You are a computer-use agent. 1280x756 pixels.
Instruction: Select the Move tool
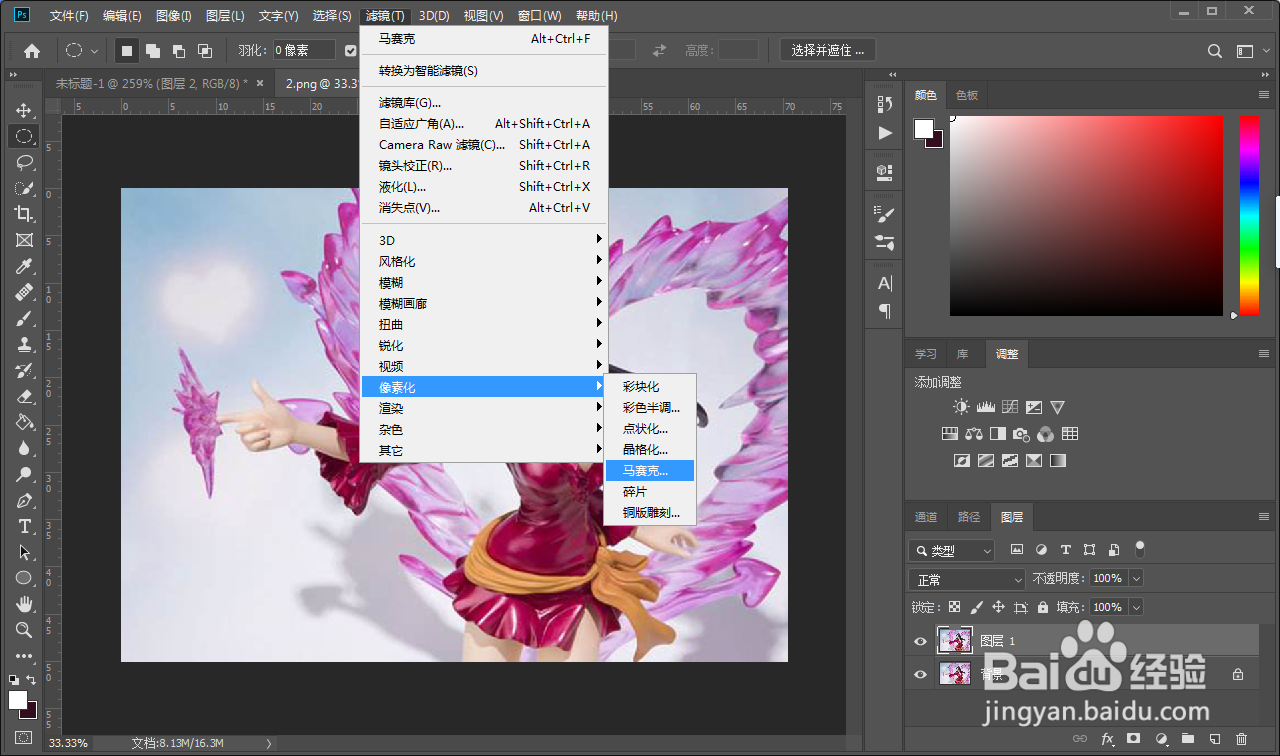click(24, 110)
